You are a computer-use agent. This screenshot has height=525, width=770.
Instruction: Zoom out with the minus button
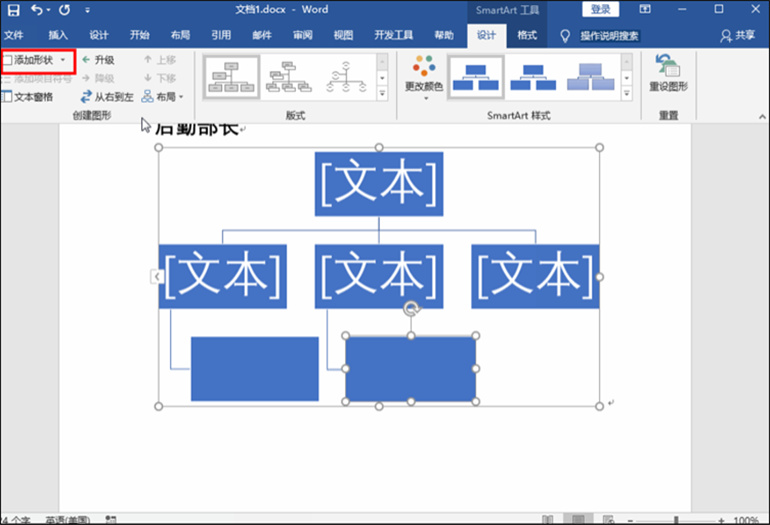(x=631, y=520)
